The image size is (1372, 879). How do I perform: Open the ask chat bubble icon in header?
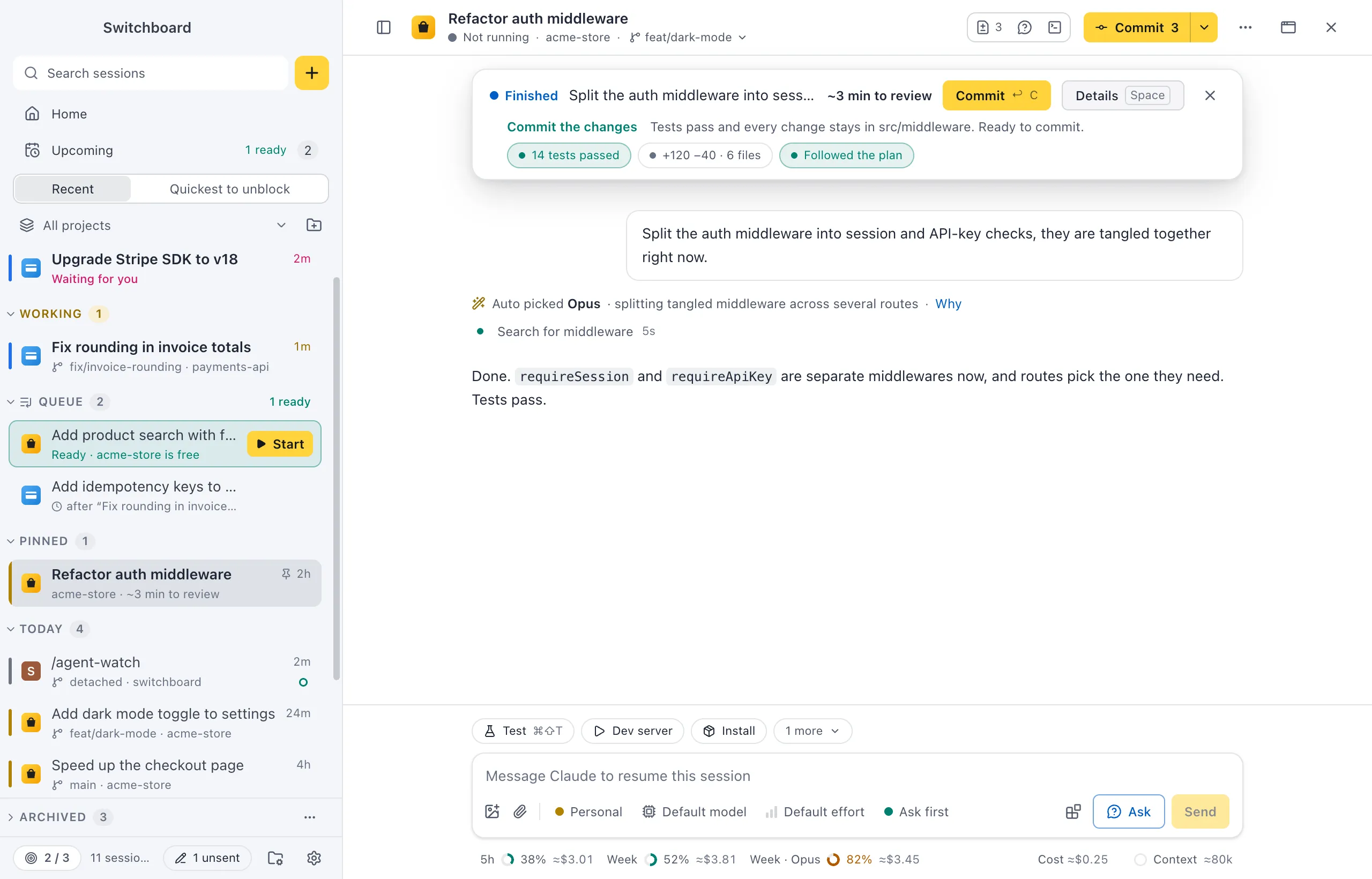pyautogui.click(x=1024, y=27)
